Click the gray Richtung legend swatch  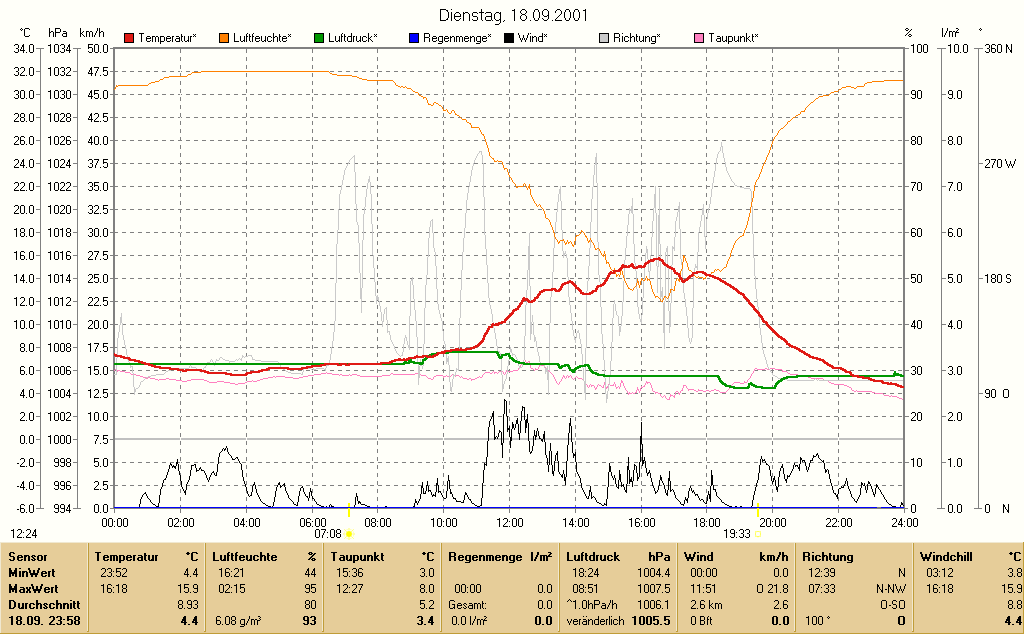pos(604,38)
